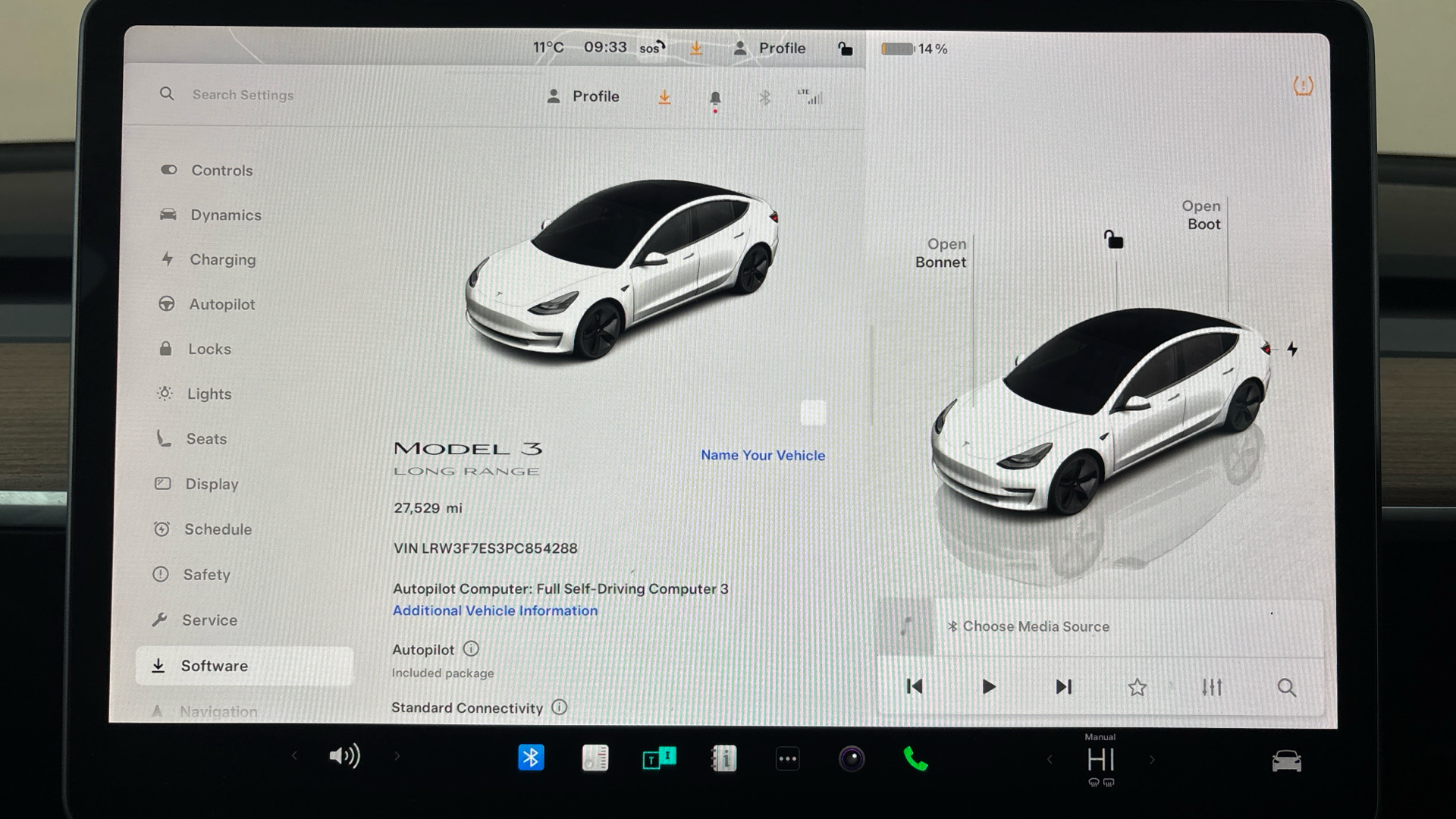Toggle the car lock icon above vehicle

click(1113, 240)
